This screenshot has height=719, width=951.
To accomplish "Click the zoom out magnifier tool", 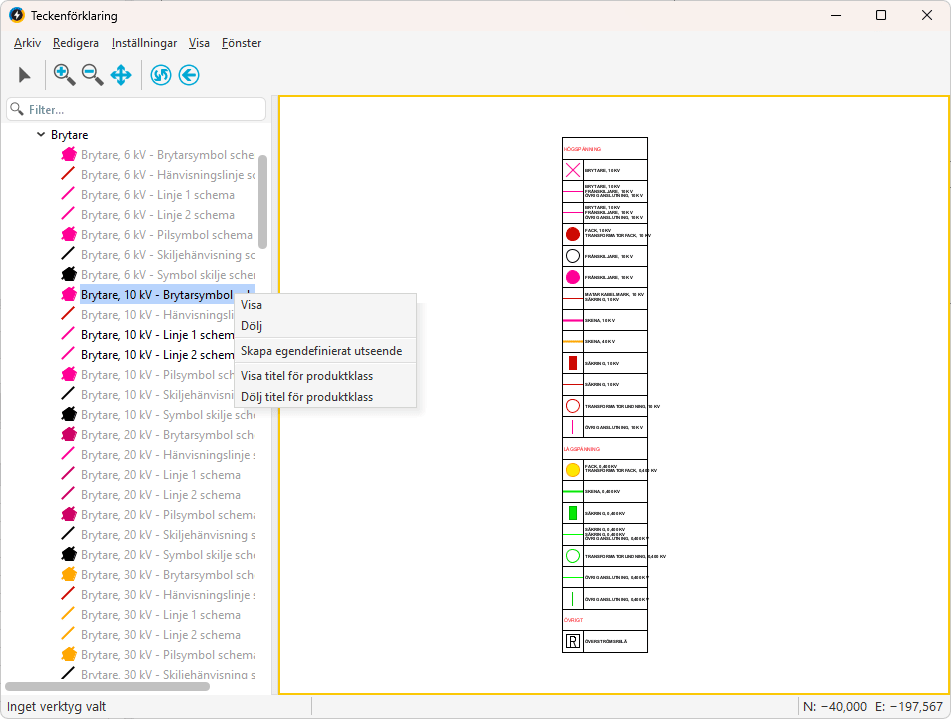I will (93, 75).
